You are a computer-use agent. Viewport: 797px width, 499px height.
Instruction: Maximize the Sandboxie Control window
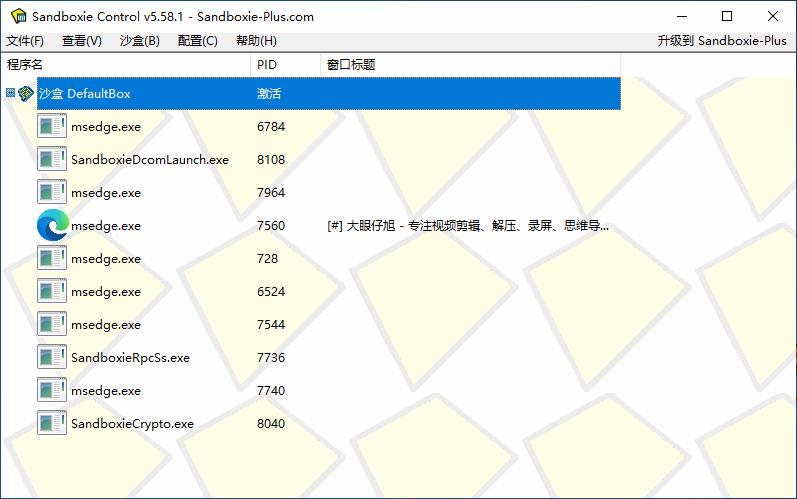coord(727,16)
